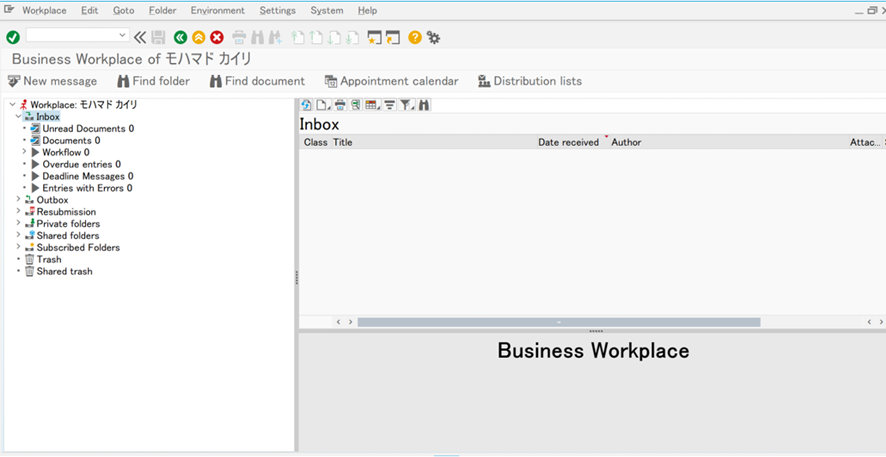The width and height of the screenshot is (886, 457).
Task: Open Customize Local Layout gear icon
Action: (x=433, y=37)
